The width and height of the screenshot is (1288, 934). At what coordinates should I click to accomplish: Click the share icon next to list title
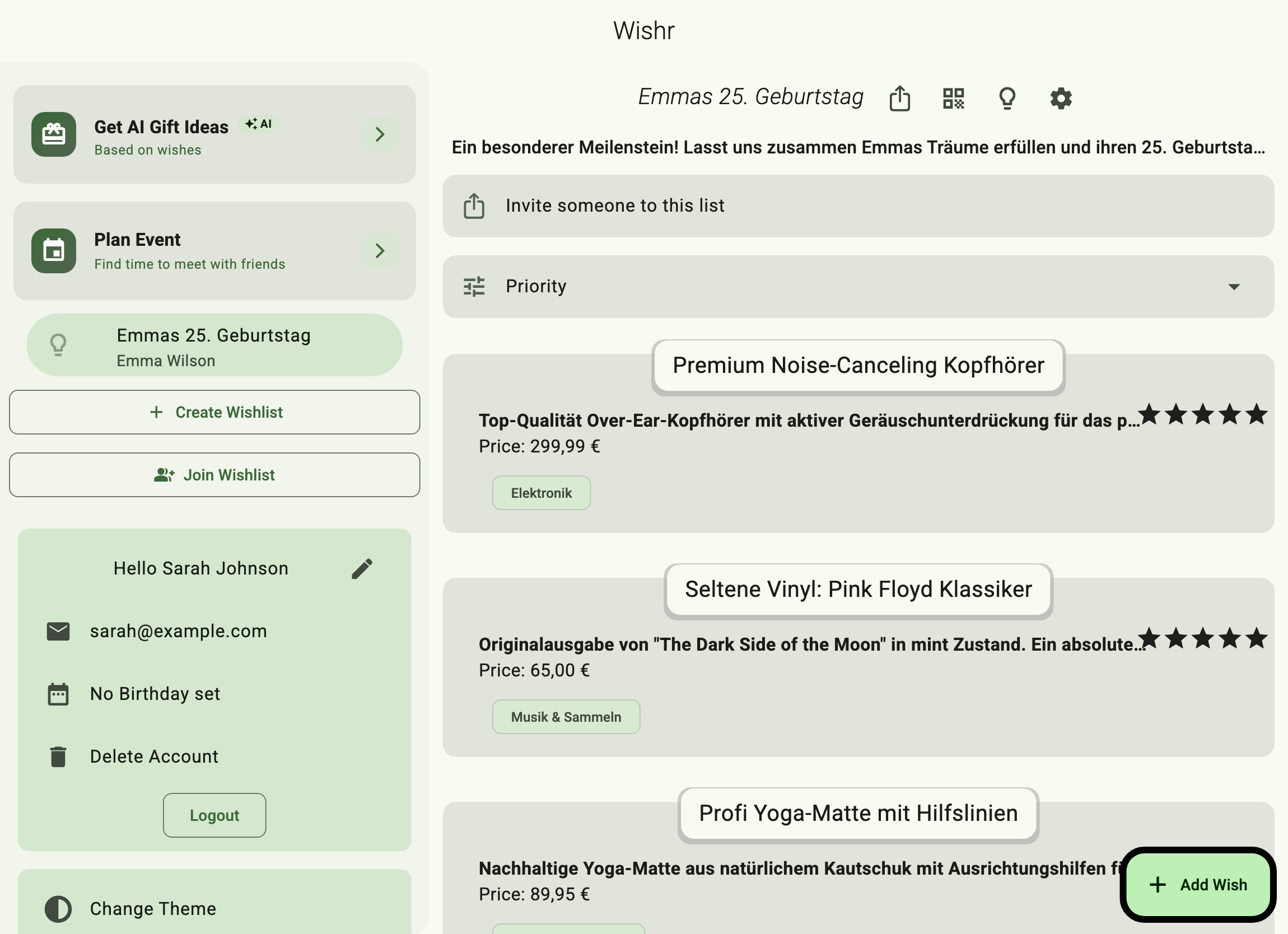point(899,98)
